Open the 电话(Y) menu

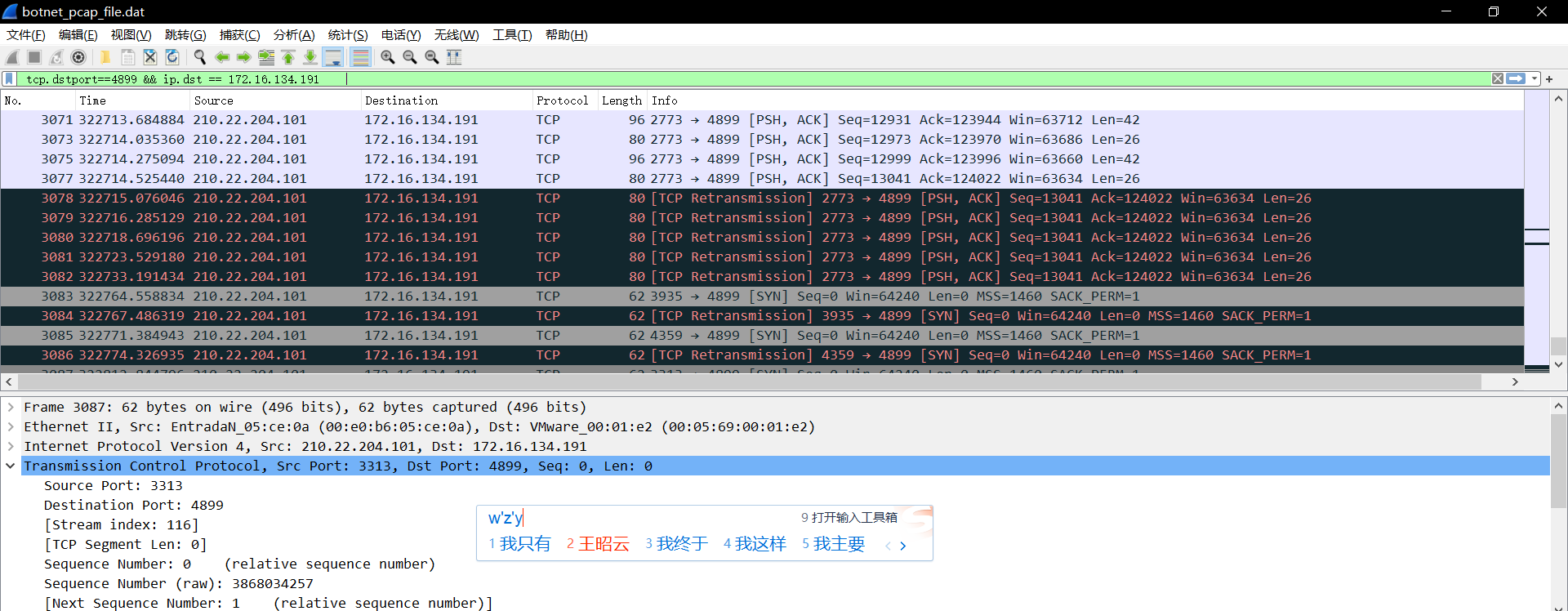(x=401, y=35)
